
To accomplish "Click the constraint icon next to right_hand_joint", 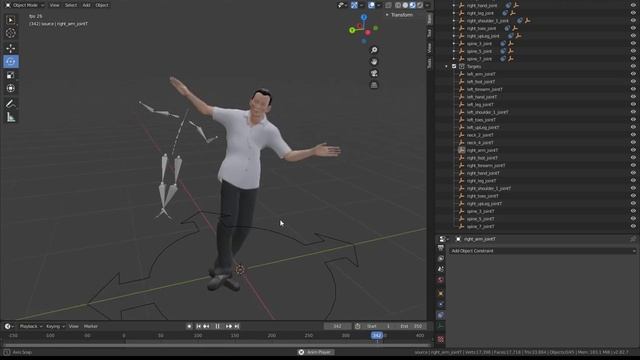I will pos(508,5).
